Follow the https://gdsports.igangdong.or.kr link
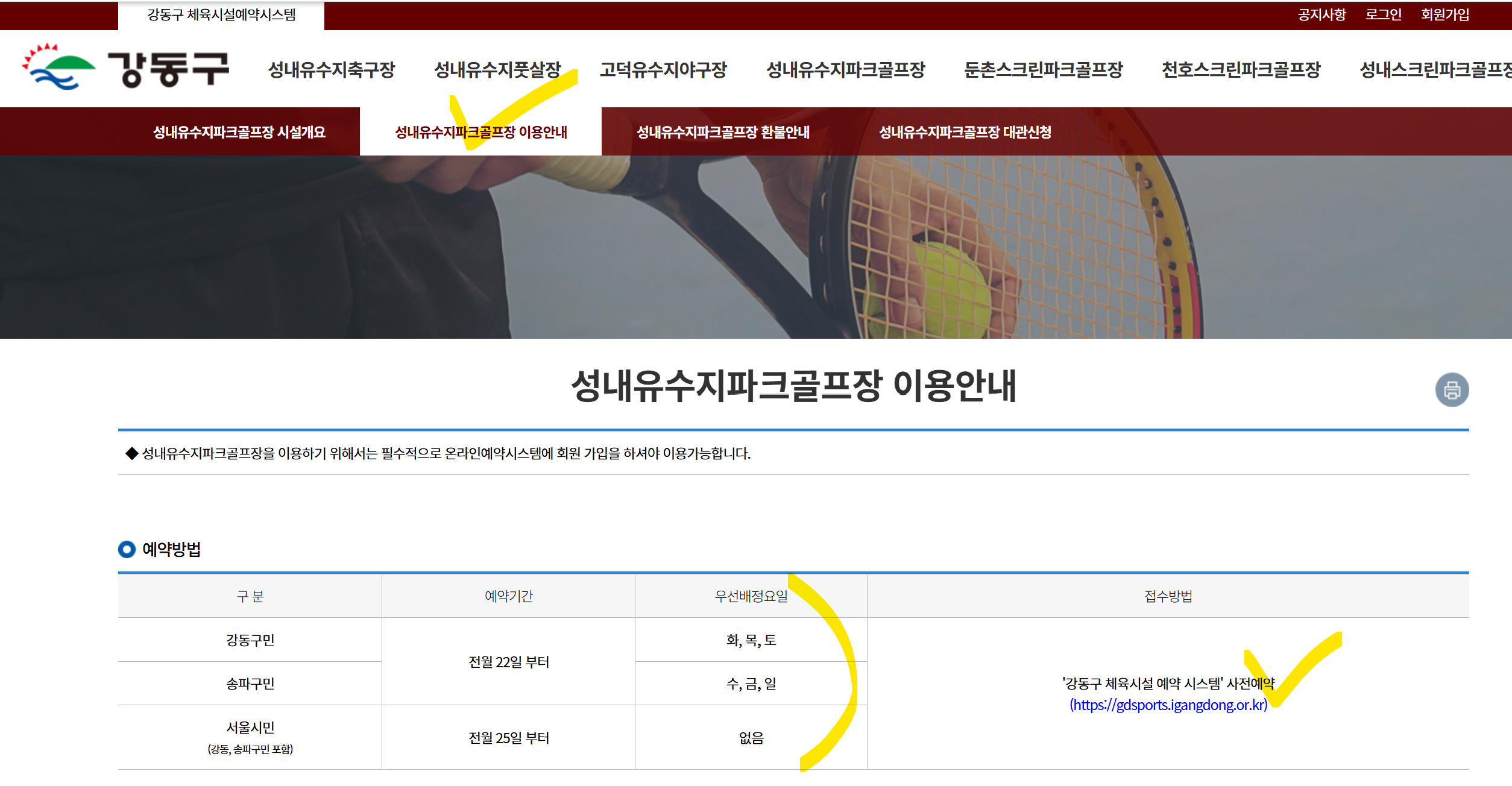The height and width of the screenshot is (786, 1512). pos(1168,705)
